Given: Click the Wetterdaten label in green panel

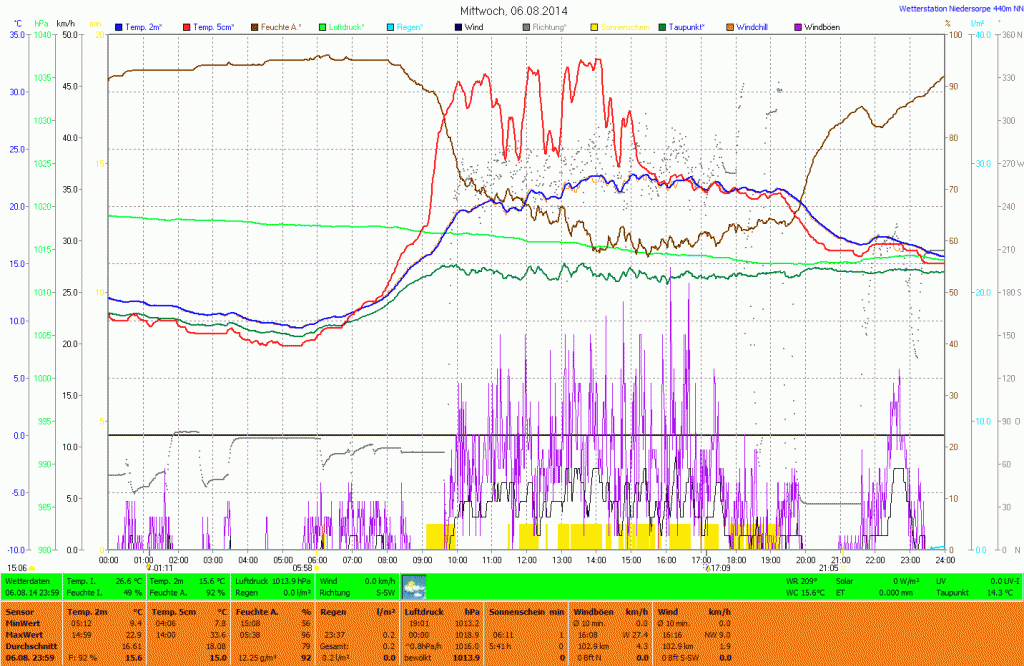Looking at the screenshot, I should click(27, 580).
